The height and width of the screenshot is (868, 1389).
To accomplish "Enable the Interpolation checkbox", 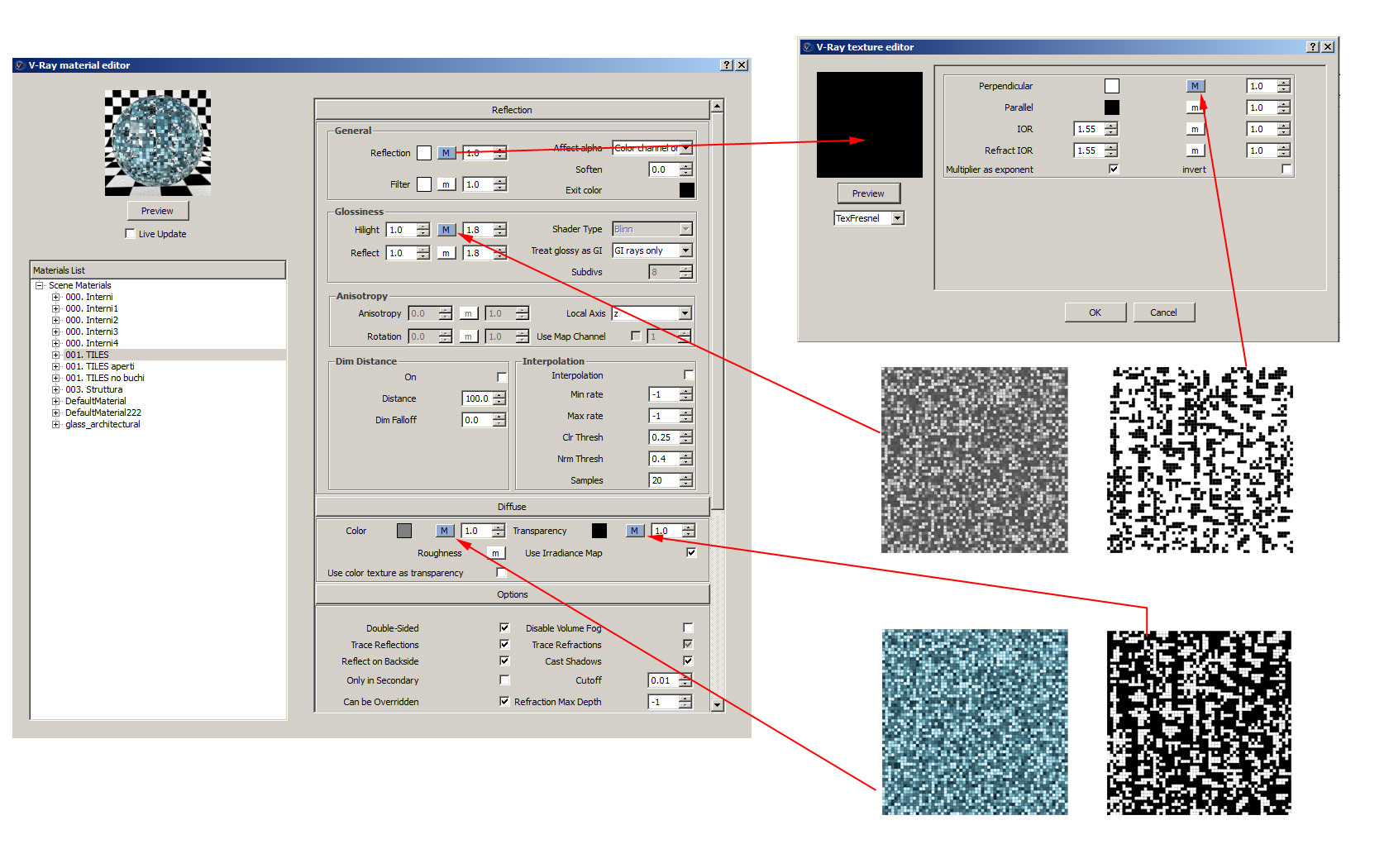I will tap(689, 375).
